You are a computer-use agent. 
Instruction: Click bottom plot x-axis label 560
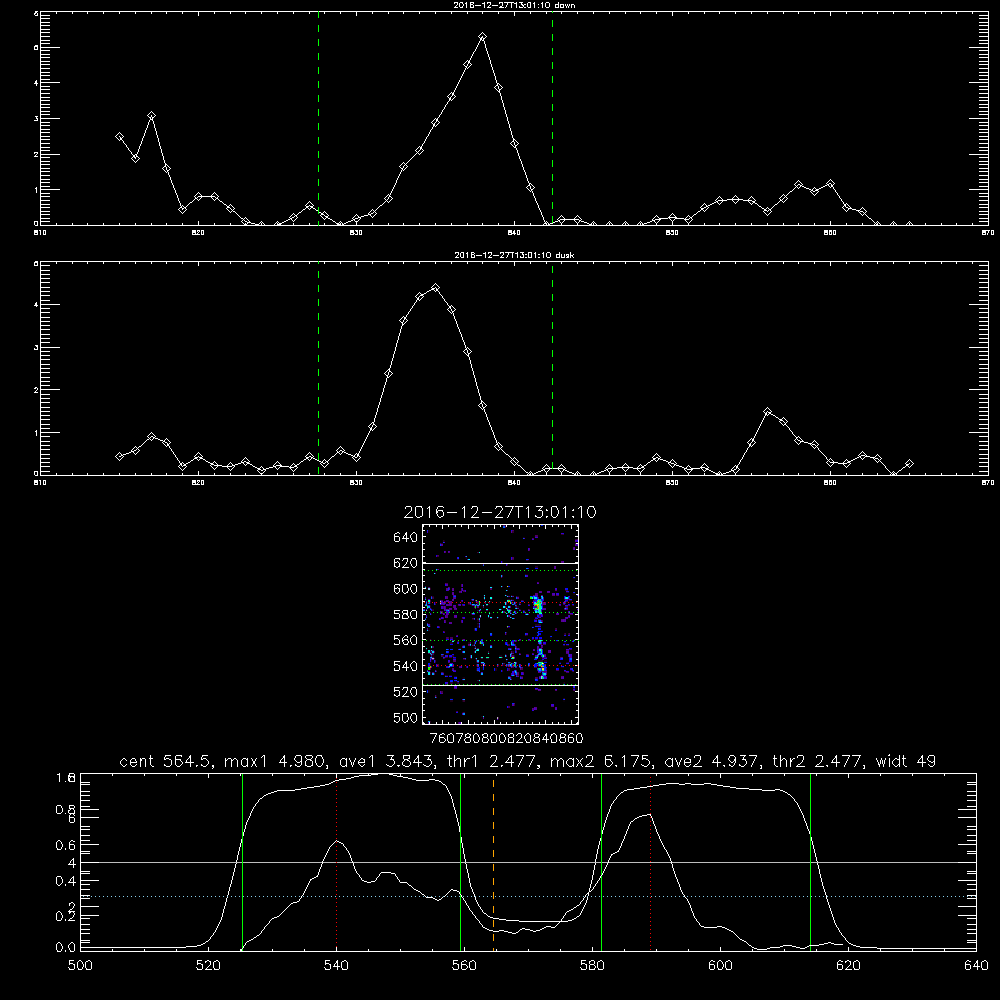(x=464, y=966)
